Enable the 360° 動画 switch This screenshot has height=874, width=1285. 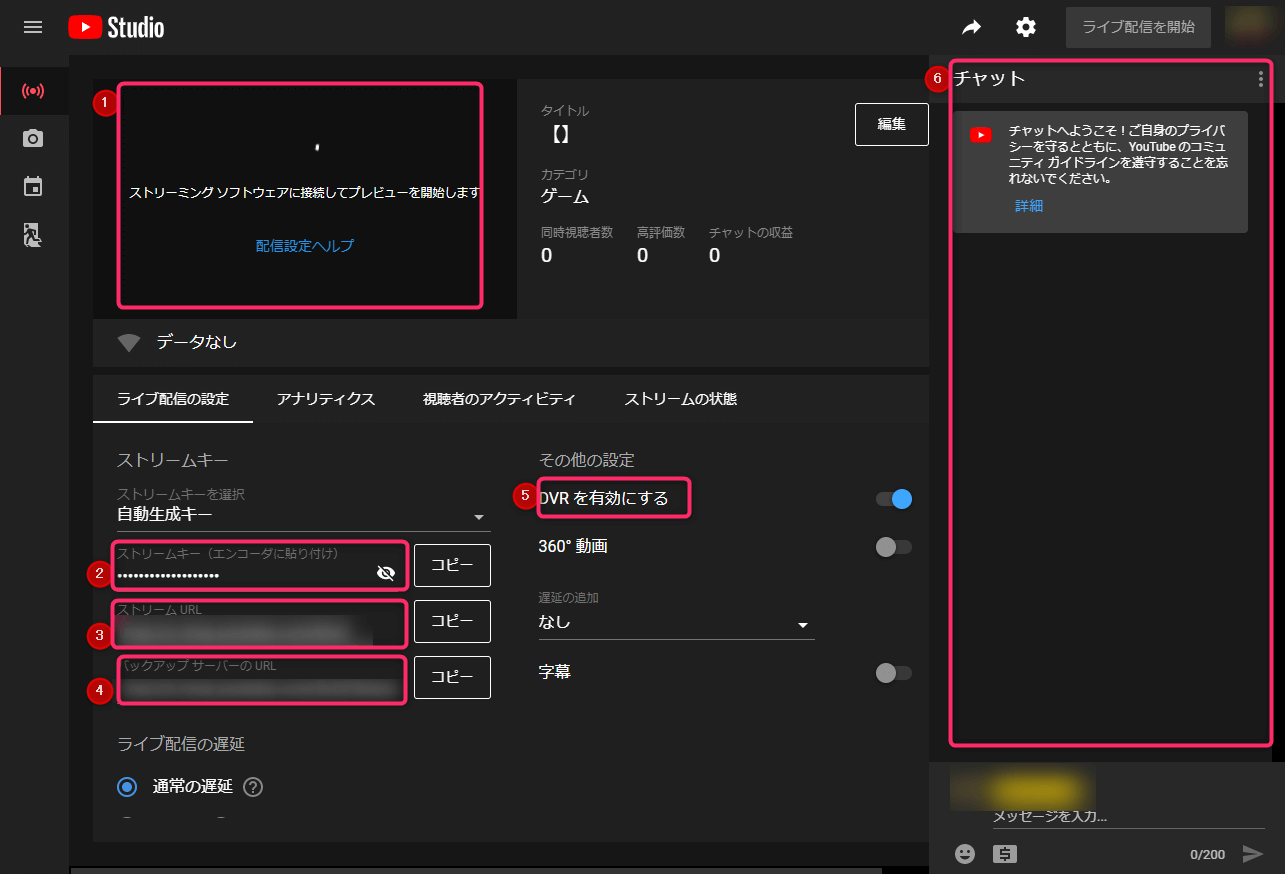point(894,547)
